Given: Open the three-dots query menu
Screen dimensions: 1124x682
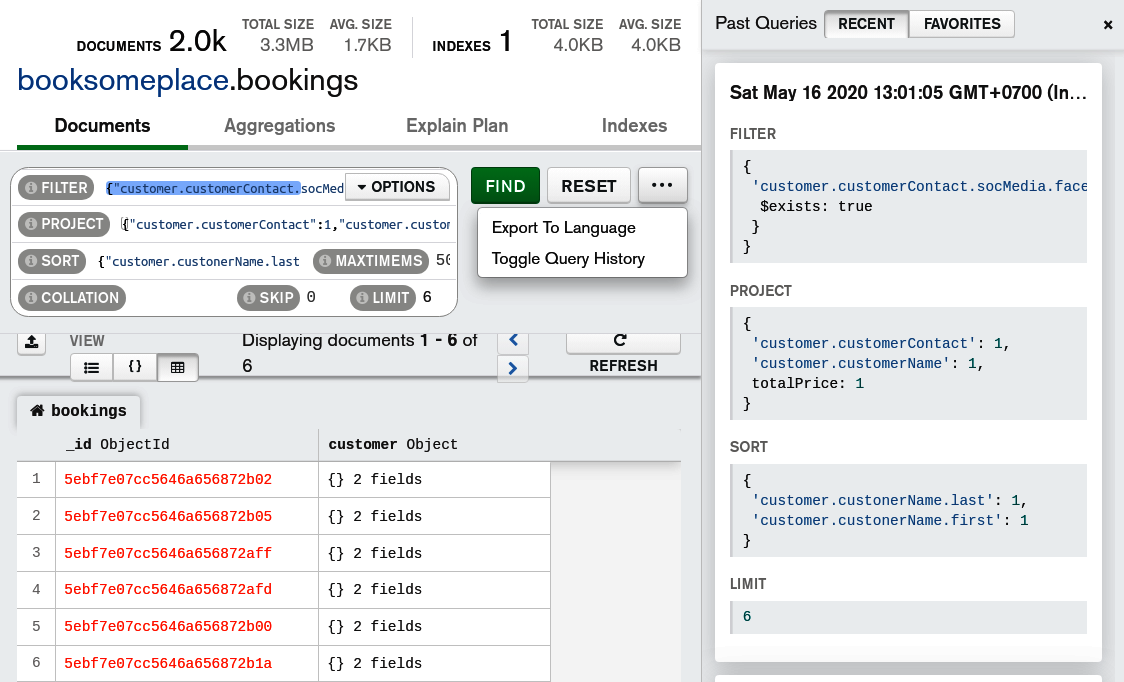Looking at the screenshot, I should point(662,186).
